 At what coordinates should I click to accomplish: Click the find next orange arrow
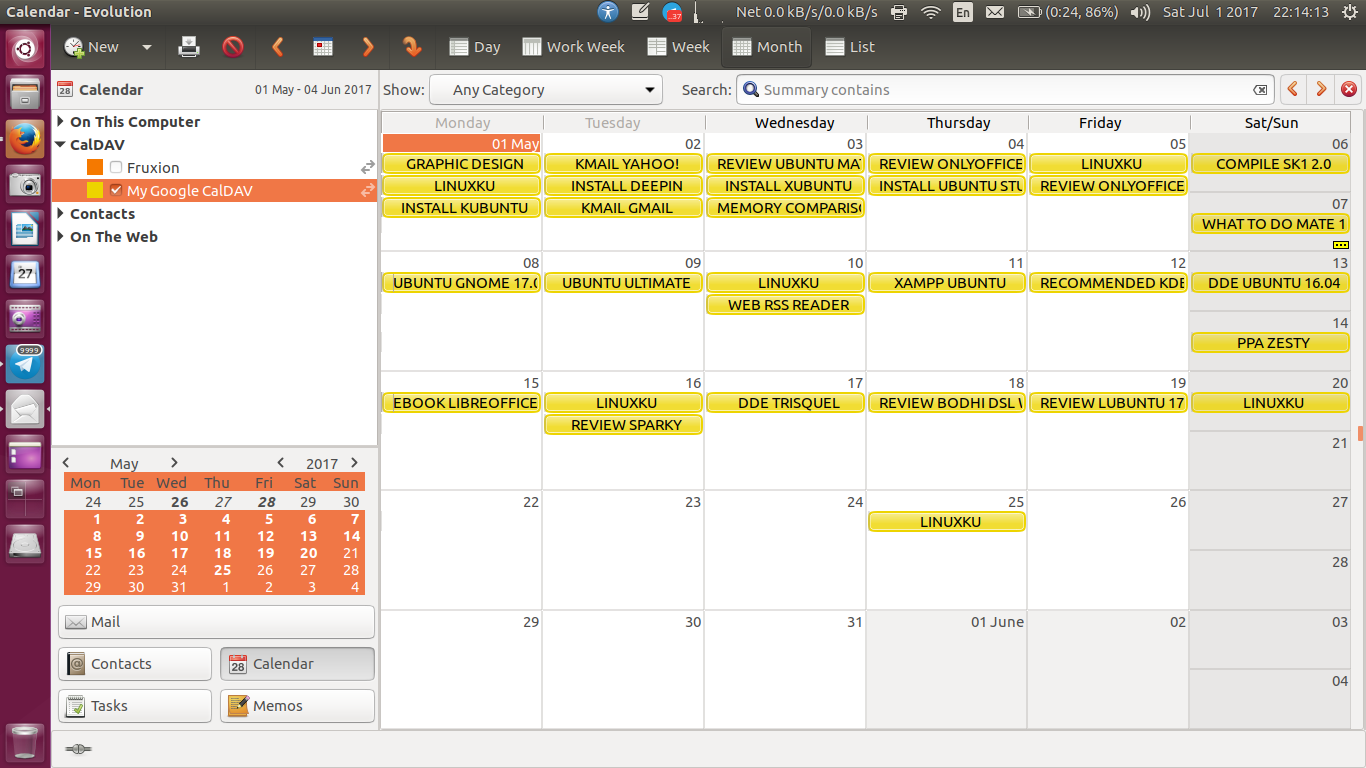click(x=1321, y=90)
